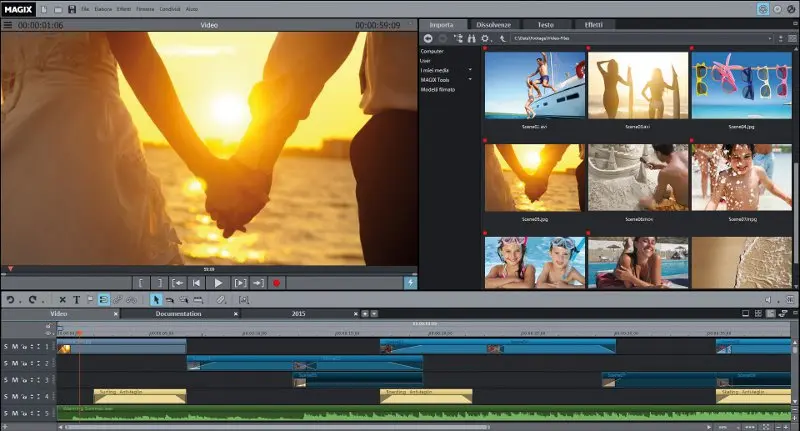Play the selected range
Viewport: 800px width, 431px height.
pos(240,283)
